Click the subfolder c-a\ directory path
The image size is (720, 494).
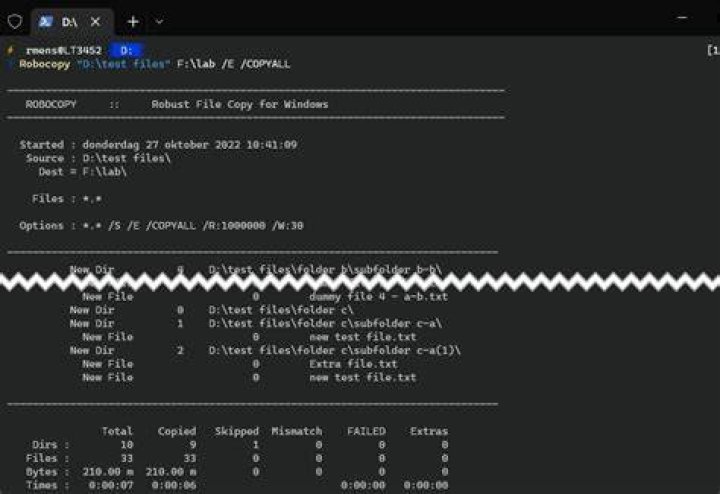point(325,323)
